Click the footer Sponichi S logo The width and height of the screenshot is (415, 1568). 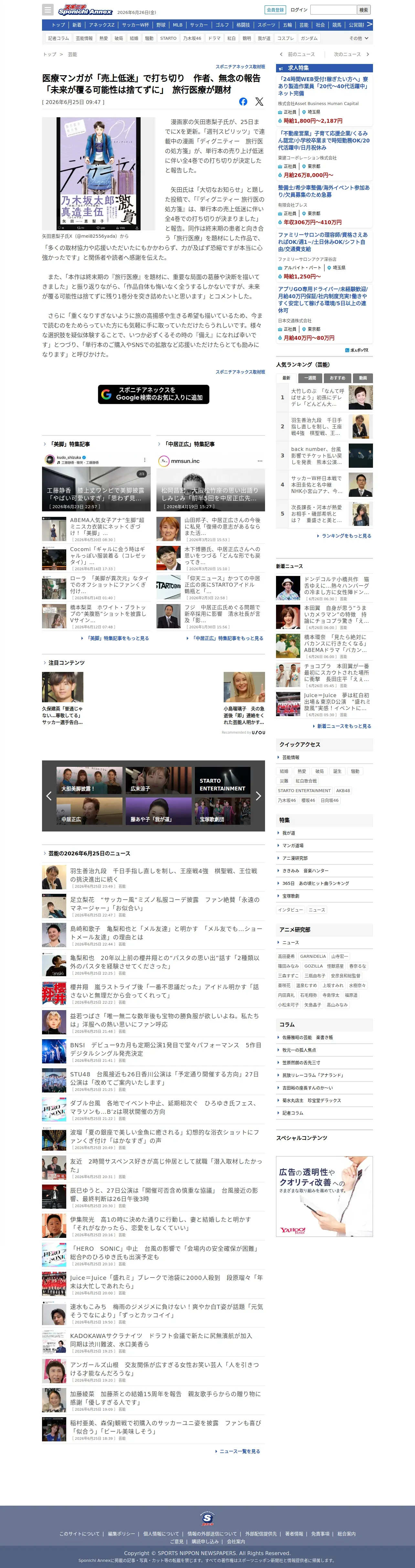pos(207,1519)
